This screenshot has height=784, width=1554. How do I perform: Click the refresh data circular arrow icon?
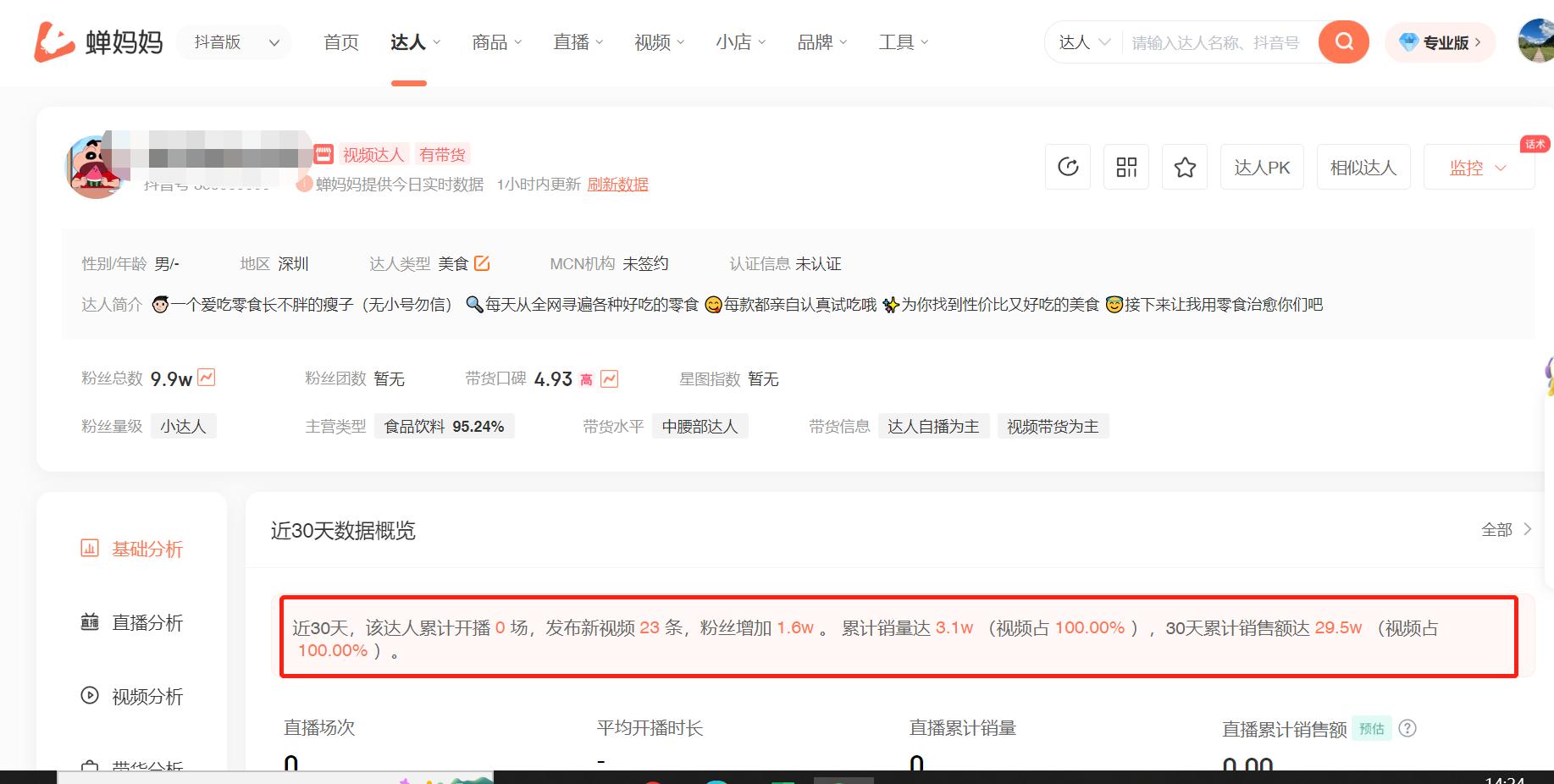click(x=1068, y=167)
